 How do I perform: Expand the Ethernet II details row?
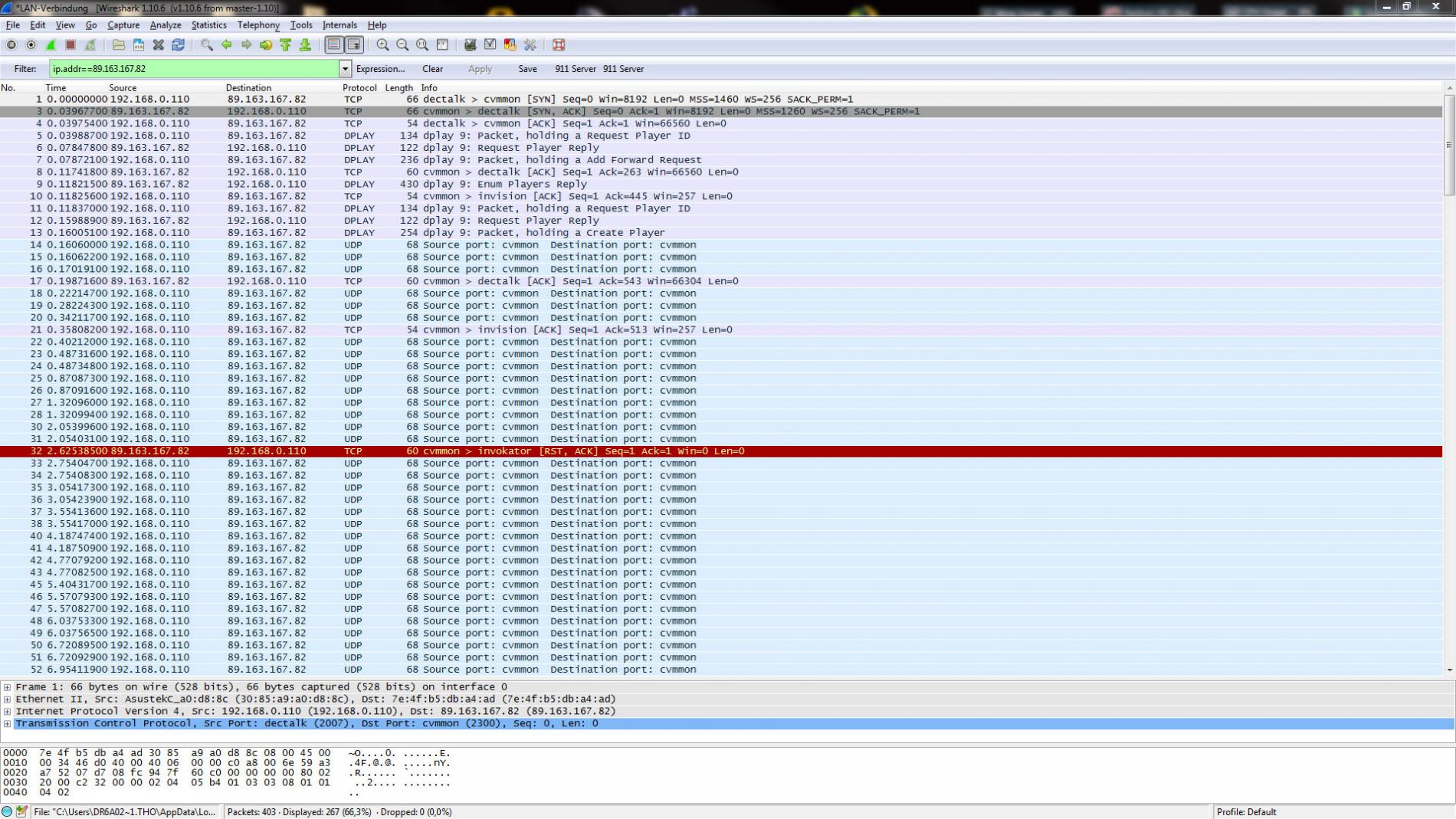(7, 699)
